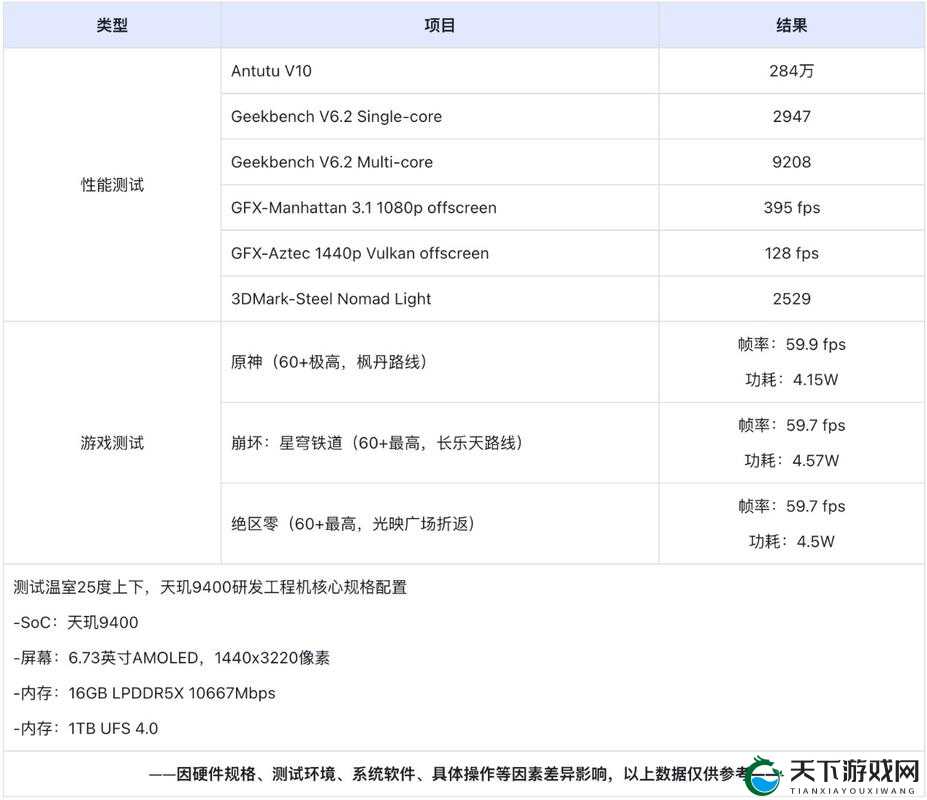Click 功耗：4.5W value
The width and height of the screenshot is (927, 800).
coord(791,542)
